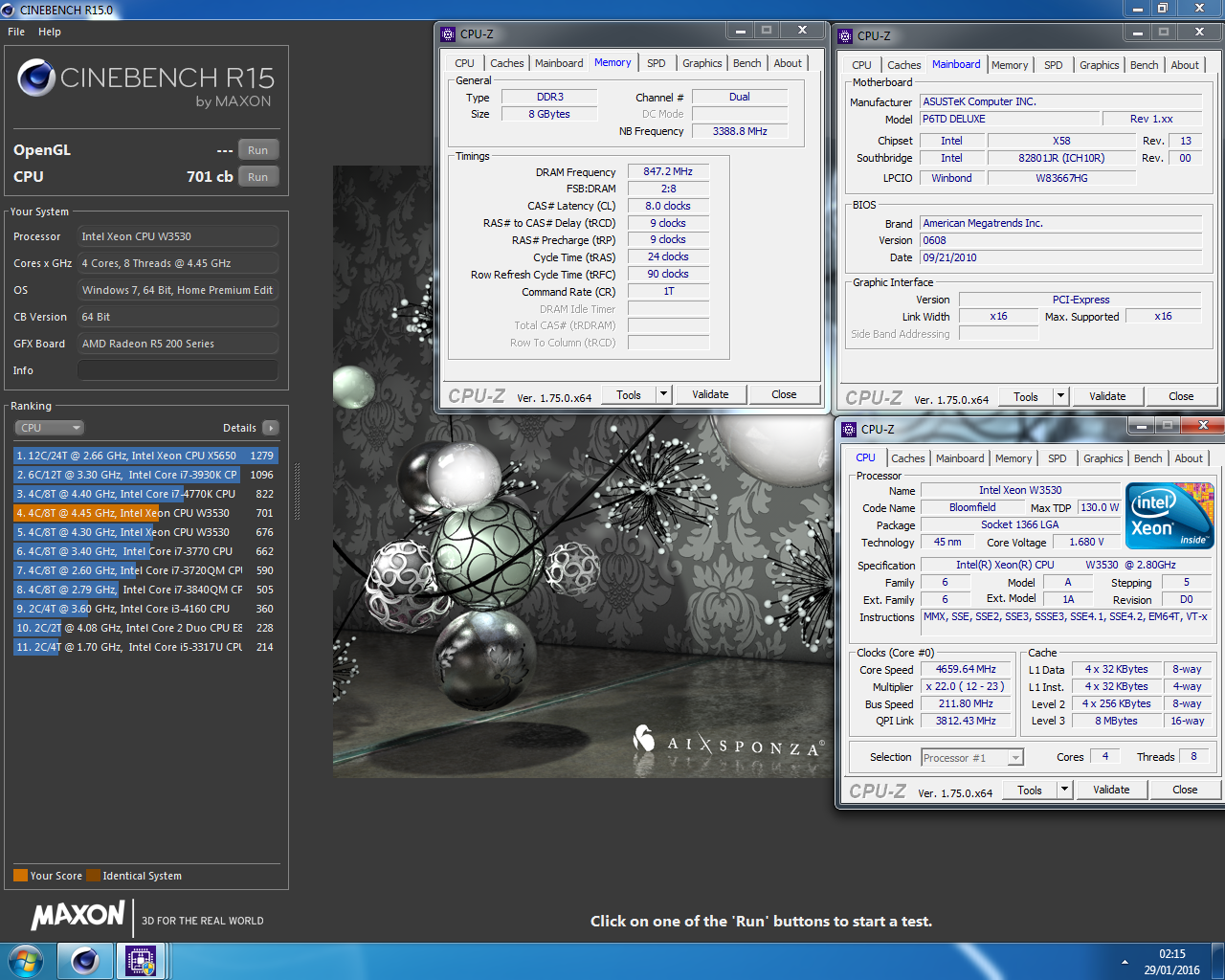
Task: Click Show Desktop button on taskbar
Action: [1217, 961]
